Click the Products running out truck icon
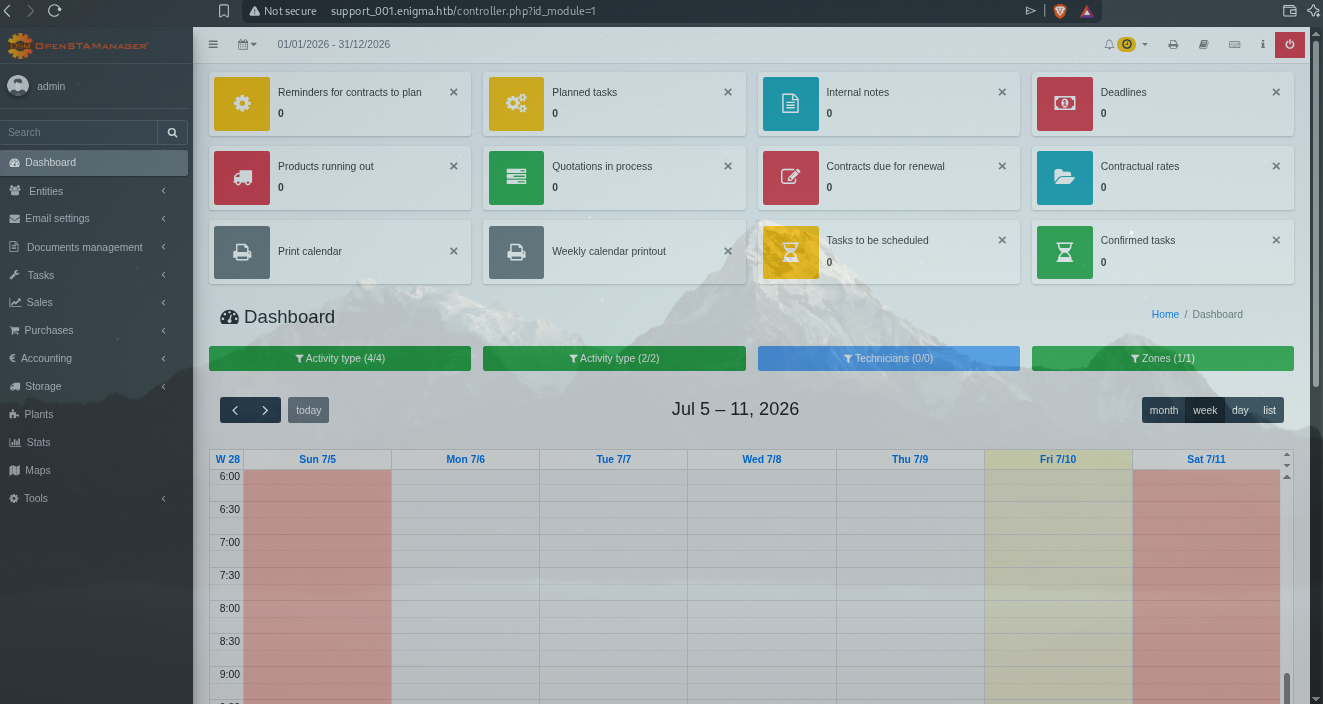The width and height of the screenshot is (1323, 704). point(242,177)
